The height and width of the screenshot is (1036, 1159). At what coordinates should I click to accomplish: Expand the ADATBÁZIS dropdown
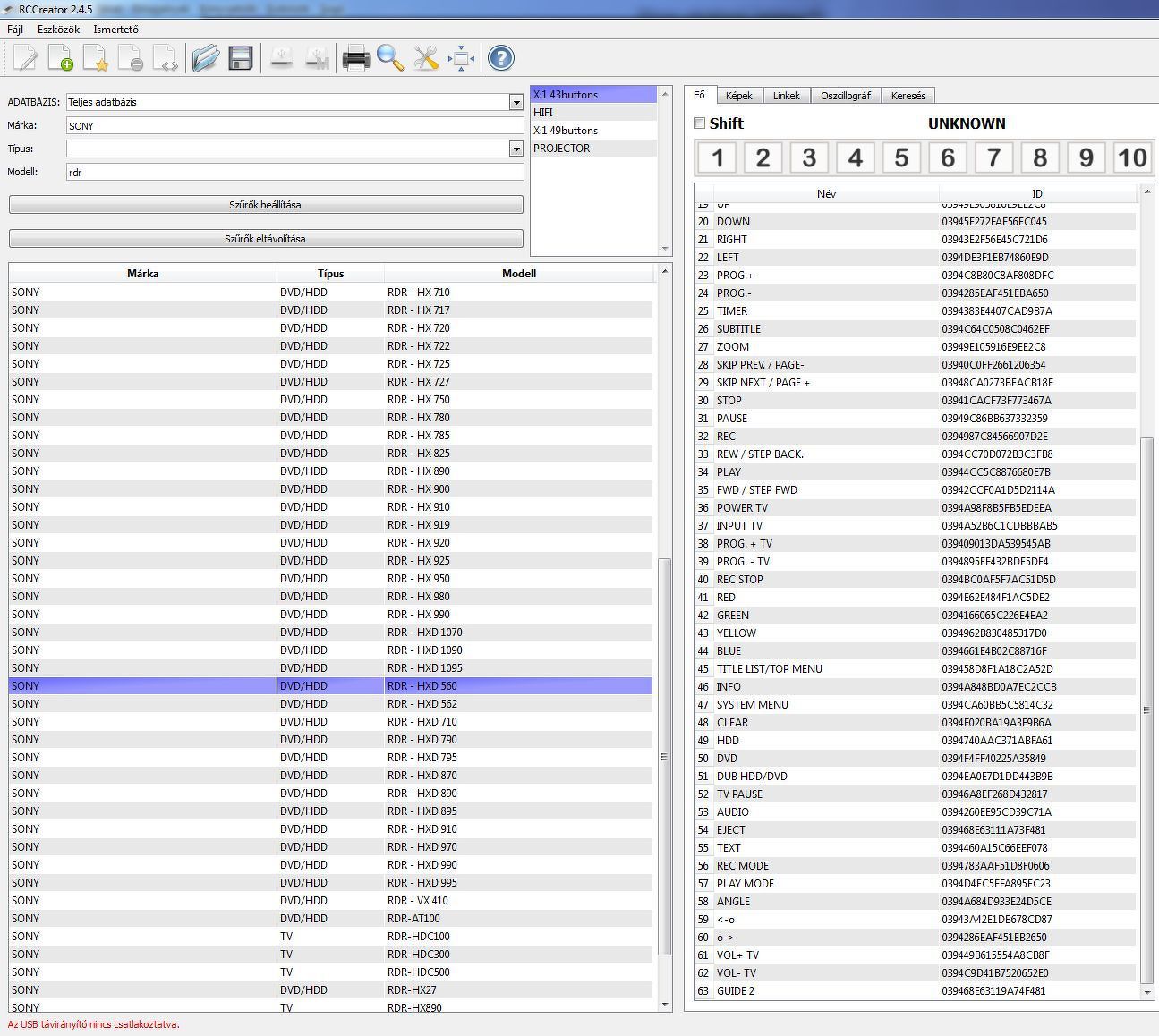pyautogui.click(x=516, y=102)
